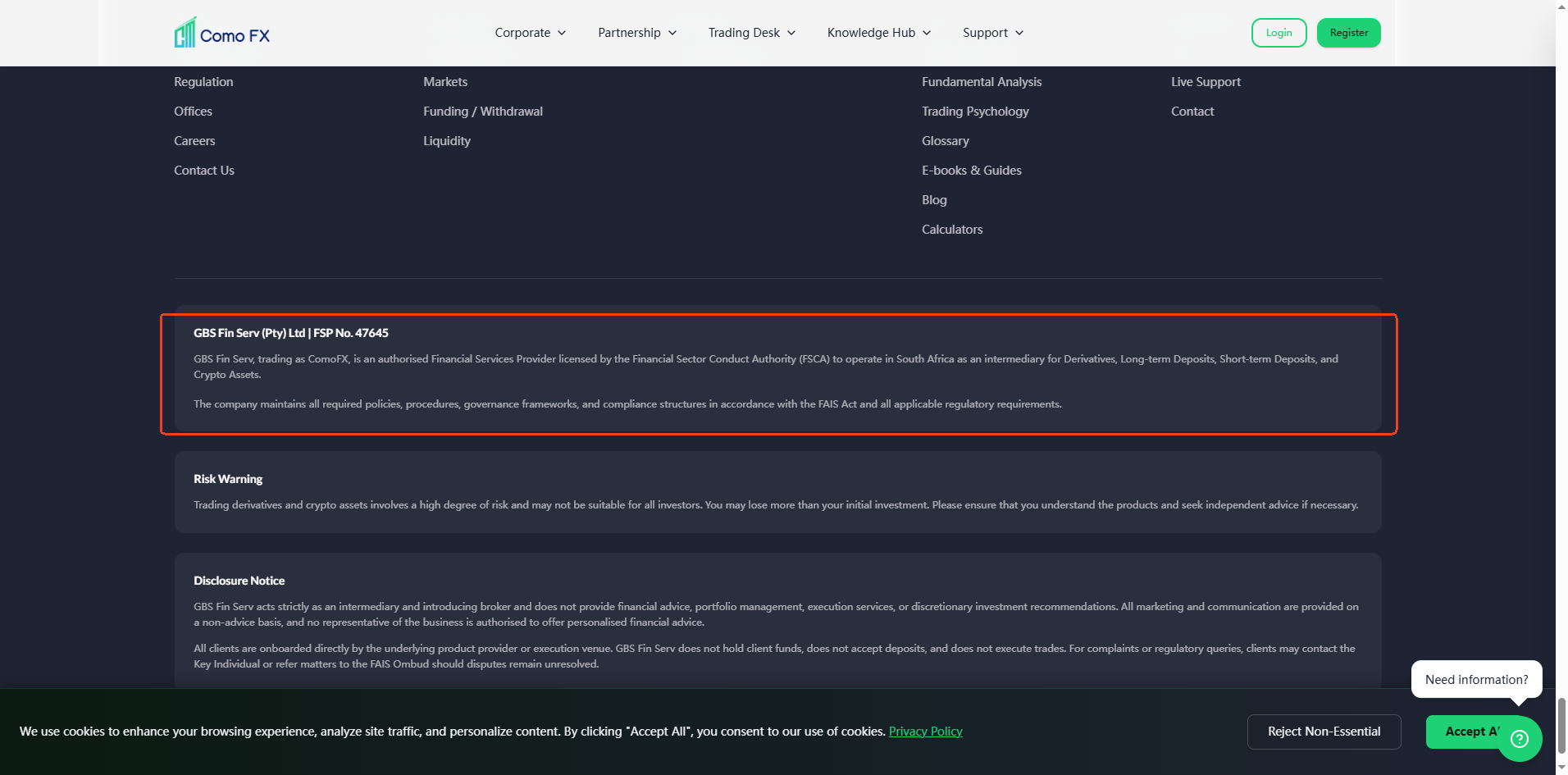1568x775 pixels.
Task: Open the Support menu
Action: (x=993, y=33)
